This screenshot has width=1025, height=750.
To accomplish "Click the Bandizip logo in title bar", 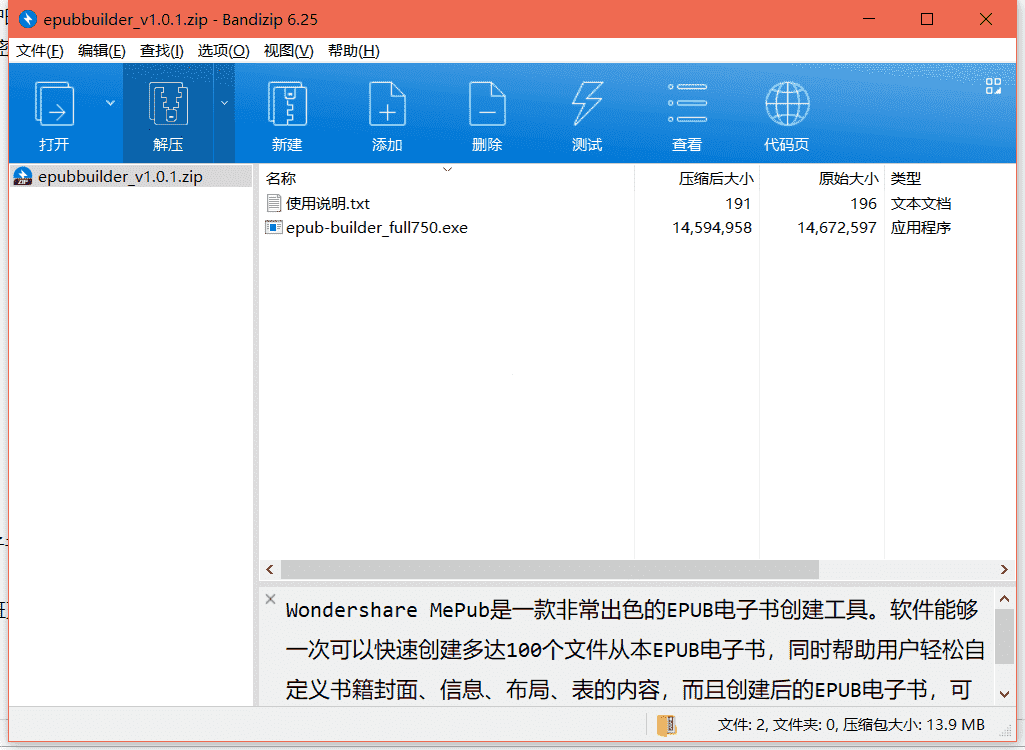I will pos(27,19).
